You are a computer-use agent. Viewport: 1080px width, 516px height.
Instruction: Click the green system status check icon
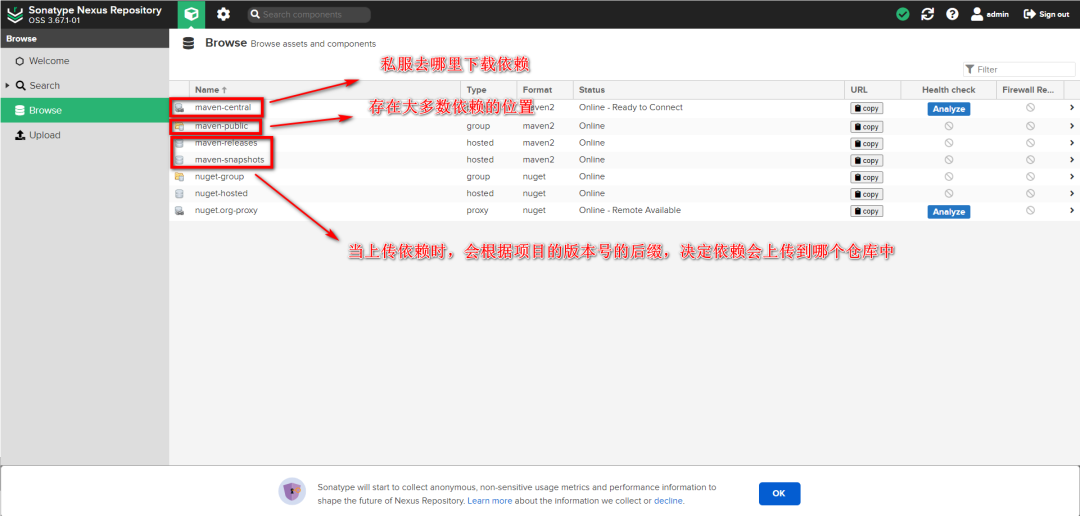(x=902, y=14)
